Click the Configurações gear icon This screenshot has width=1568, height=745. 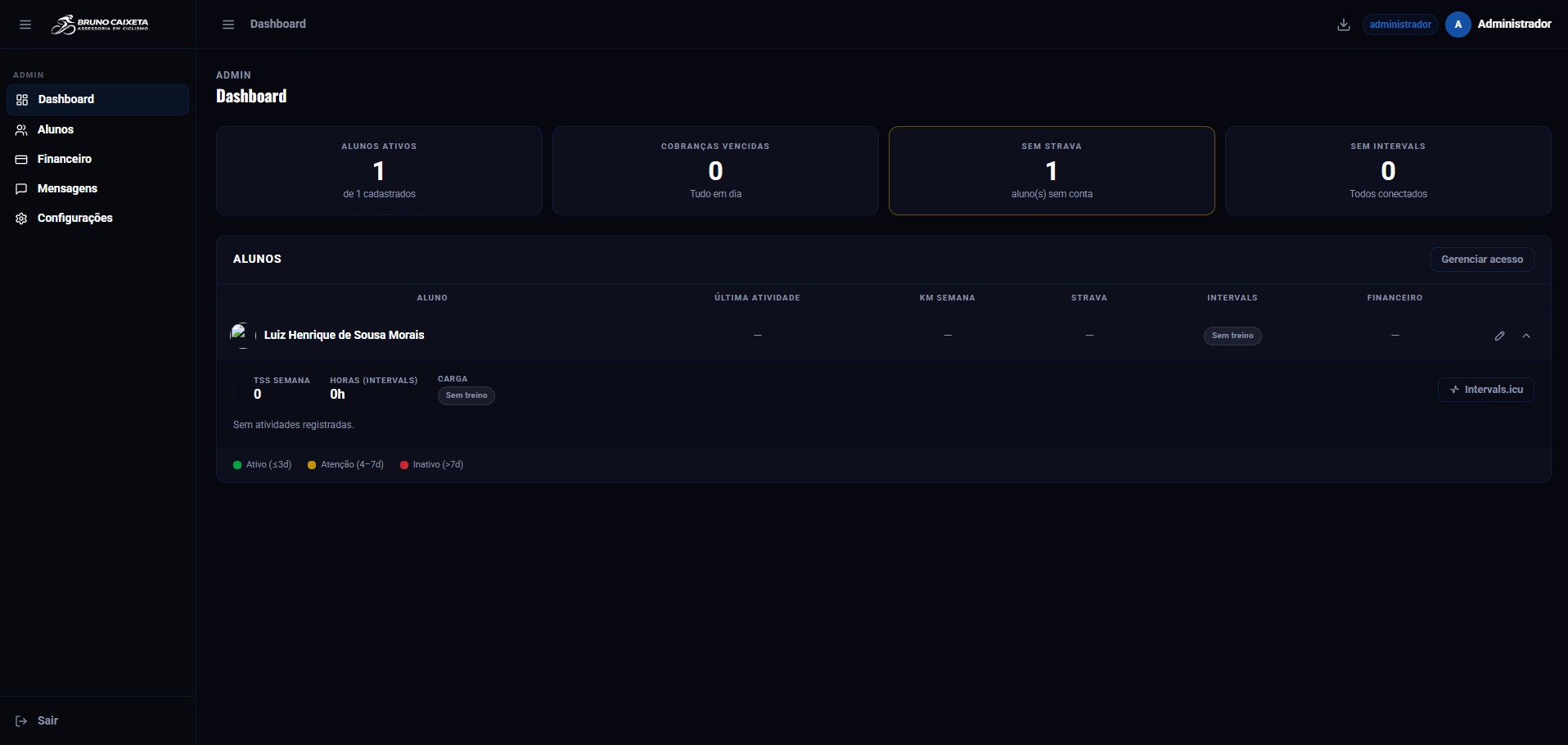(x=22, y=219)
